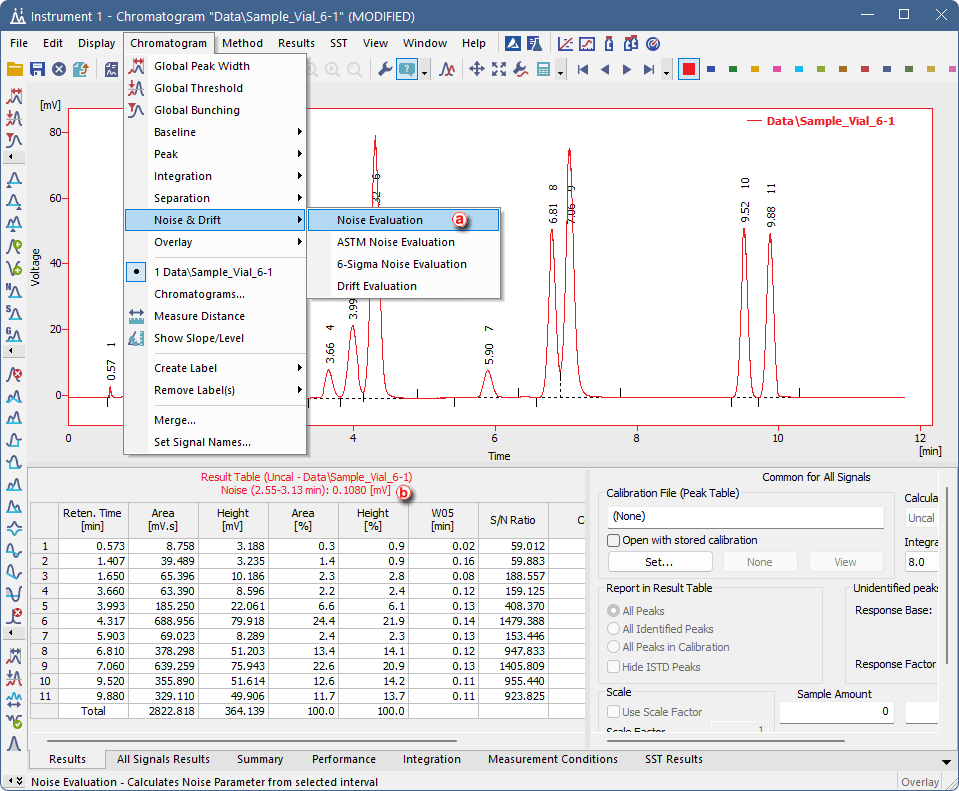Select the pink signal color swatch
The image size is (959, 791).
click(x=777, y=69)
